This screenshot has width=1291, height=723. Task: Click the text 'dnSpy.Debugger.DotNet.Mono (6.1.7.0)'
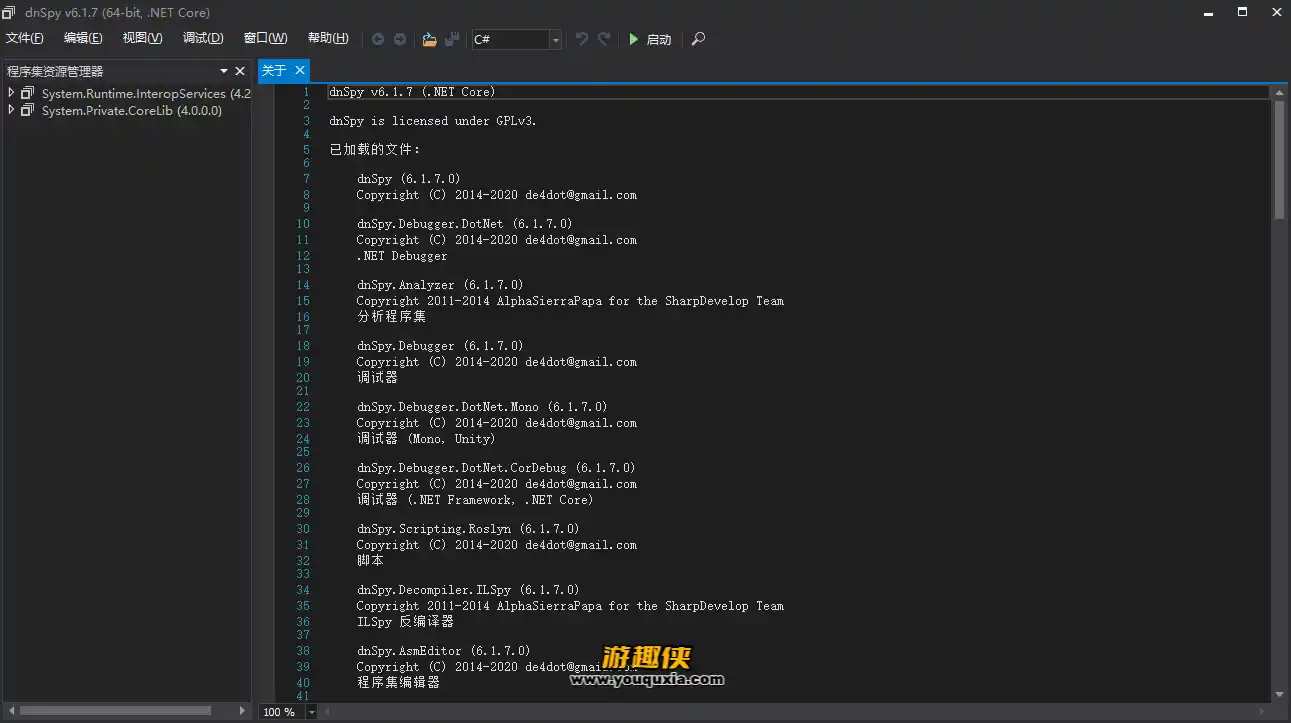click(482, 407)
